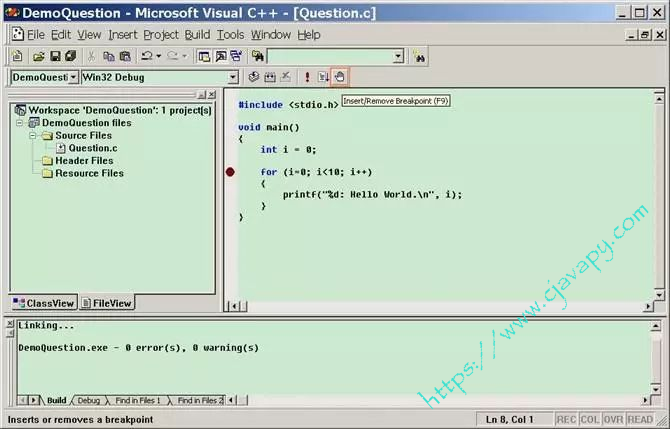The image size is (670, 429).
Task: Open the Help menu
Action: [x=309, y=35]
